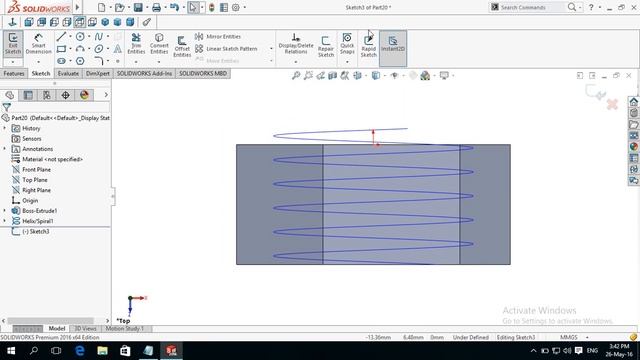Click the Exit Sketch button
The image size is (640, 360).
(x=13, y=44)
